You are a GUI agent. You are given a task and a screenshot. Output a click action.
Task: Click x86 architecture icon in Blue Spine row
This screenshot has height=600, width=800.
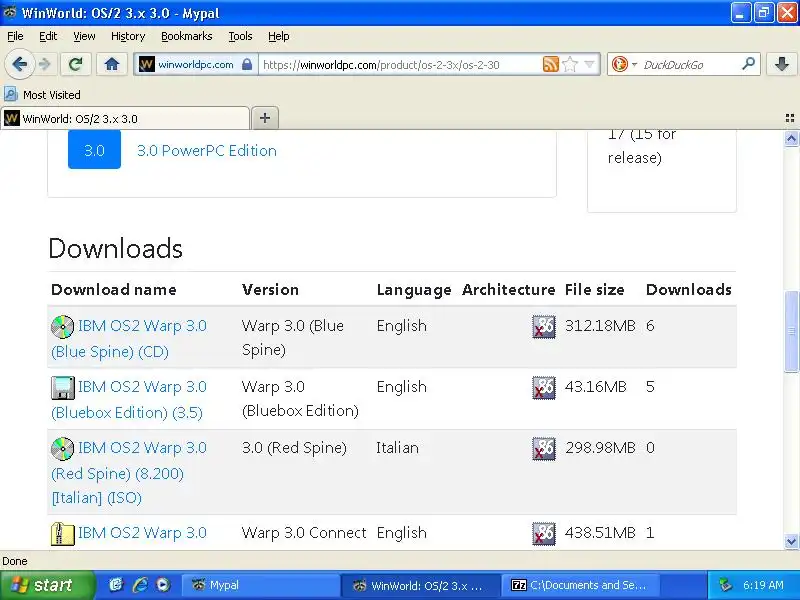tap(544, 327)
